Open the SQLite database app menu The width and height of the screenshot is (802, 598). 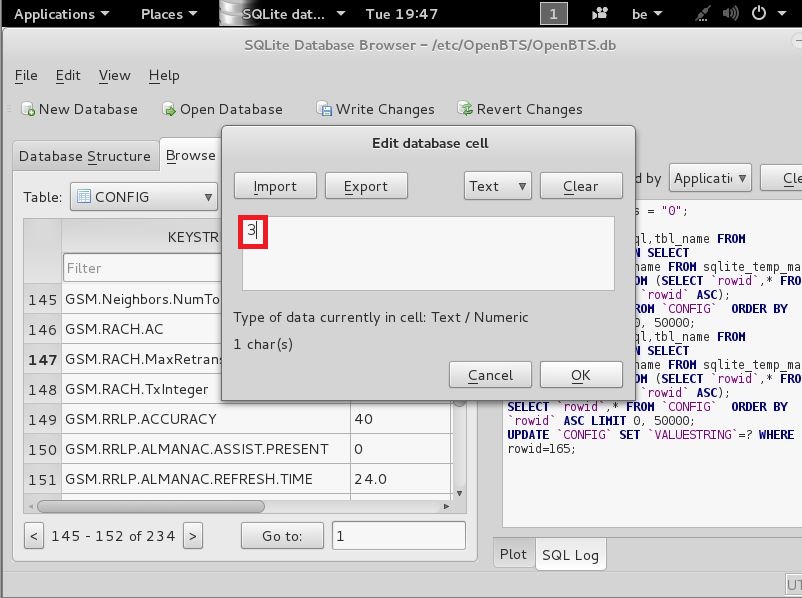pyautogui.click(x=284, y=14)
